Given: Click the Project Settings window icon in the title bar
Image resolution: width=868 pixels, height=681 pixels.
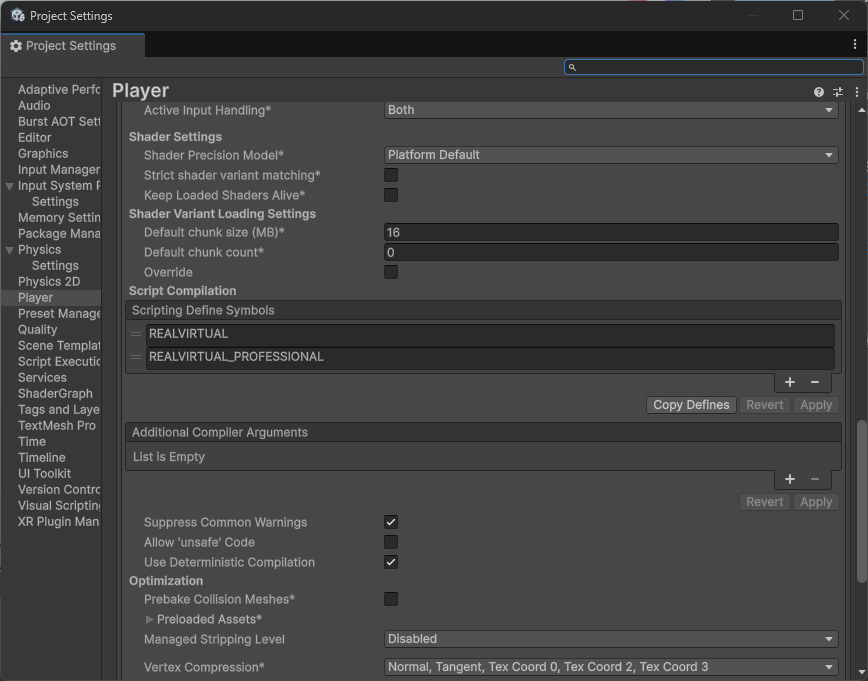Looking at the screenshot, I should (x=17, y=16).
